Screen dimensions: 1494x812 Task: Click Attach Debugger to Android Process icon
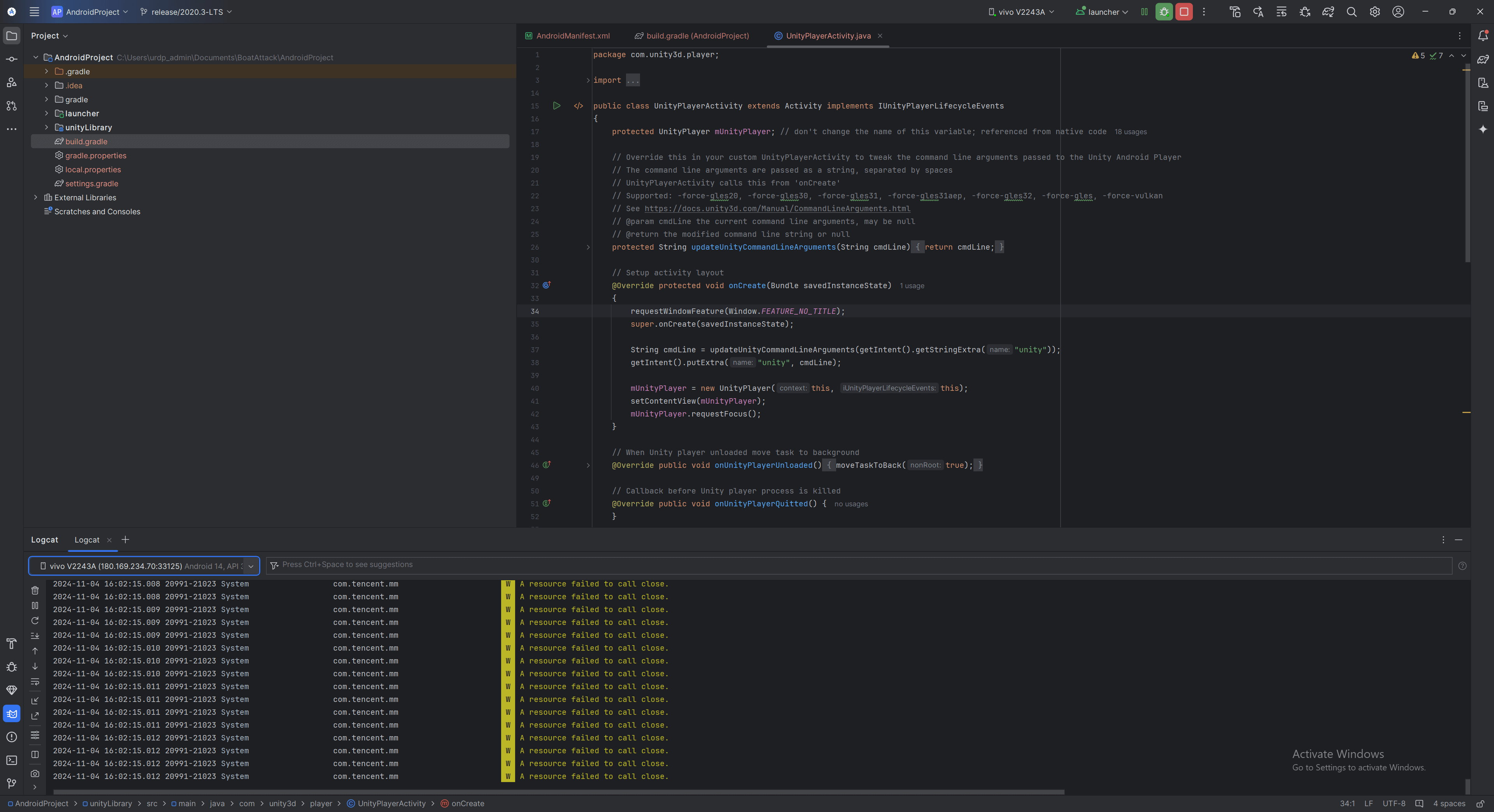[x=1305, y=12]
